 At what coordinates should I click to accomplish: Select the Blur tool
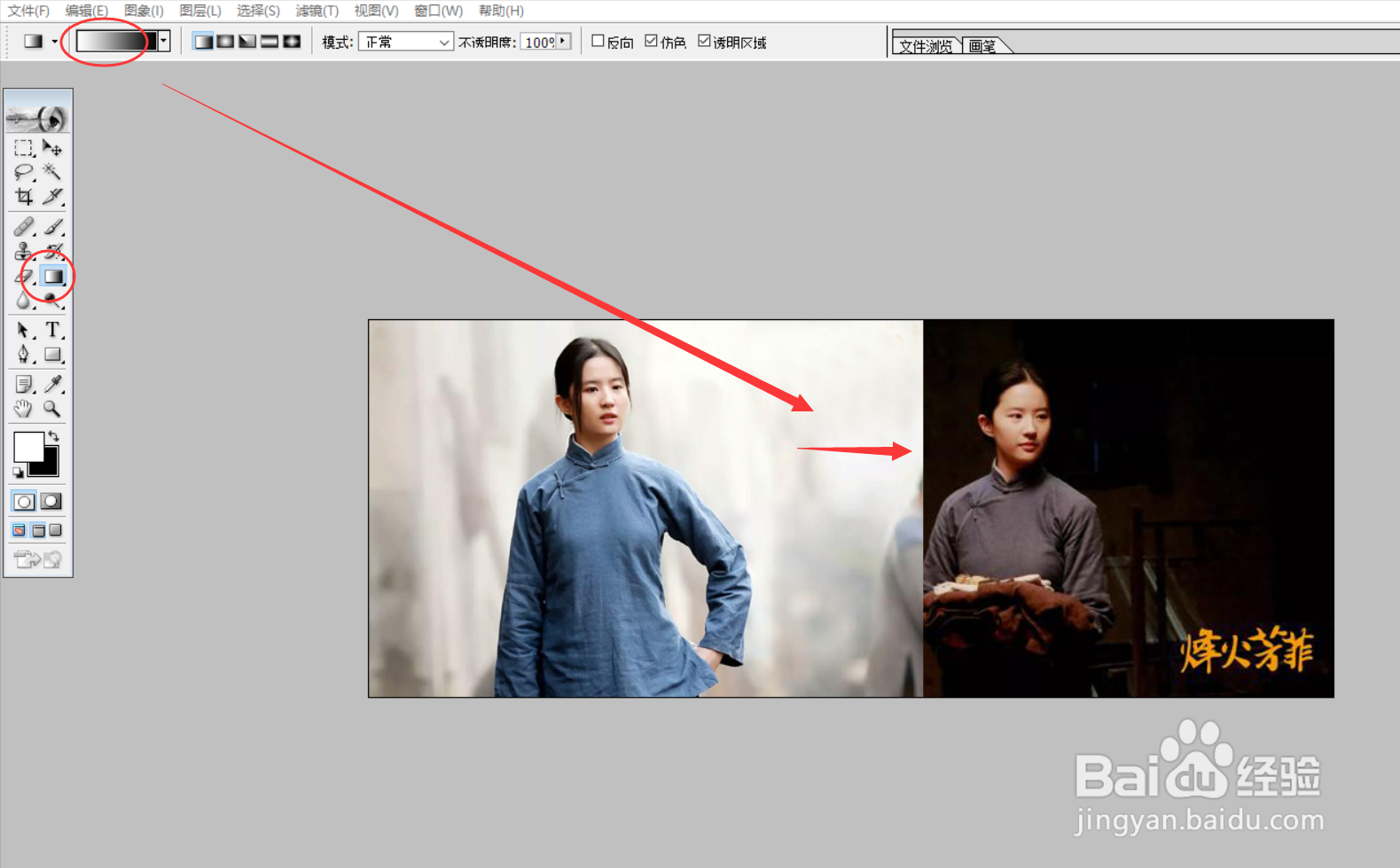[24, 301]
